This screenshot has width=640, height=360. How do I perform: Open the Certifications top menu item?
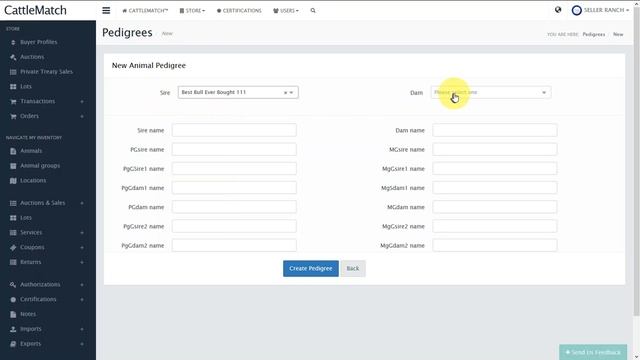click(239, 11)
